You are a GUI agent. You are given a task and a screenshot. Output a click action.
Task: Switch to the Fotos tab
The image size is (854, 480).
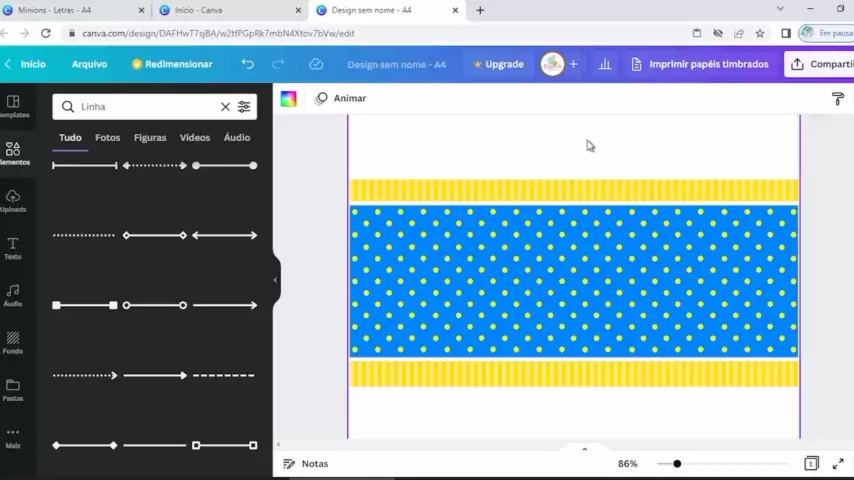click(107, 138)
